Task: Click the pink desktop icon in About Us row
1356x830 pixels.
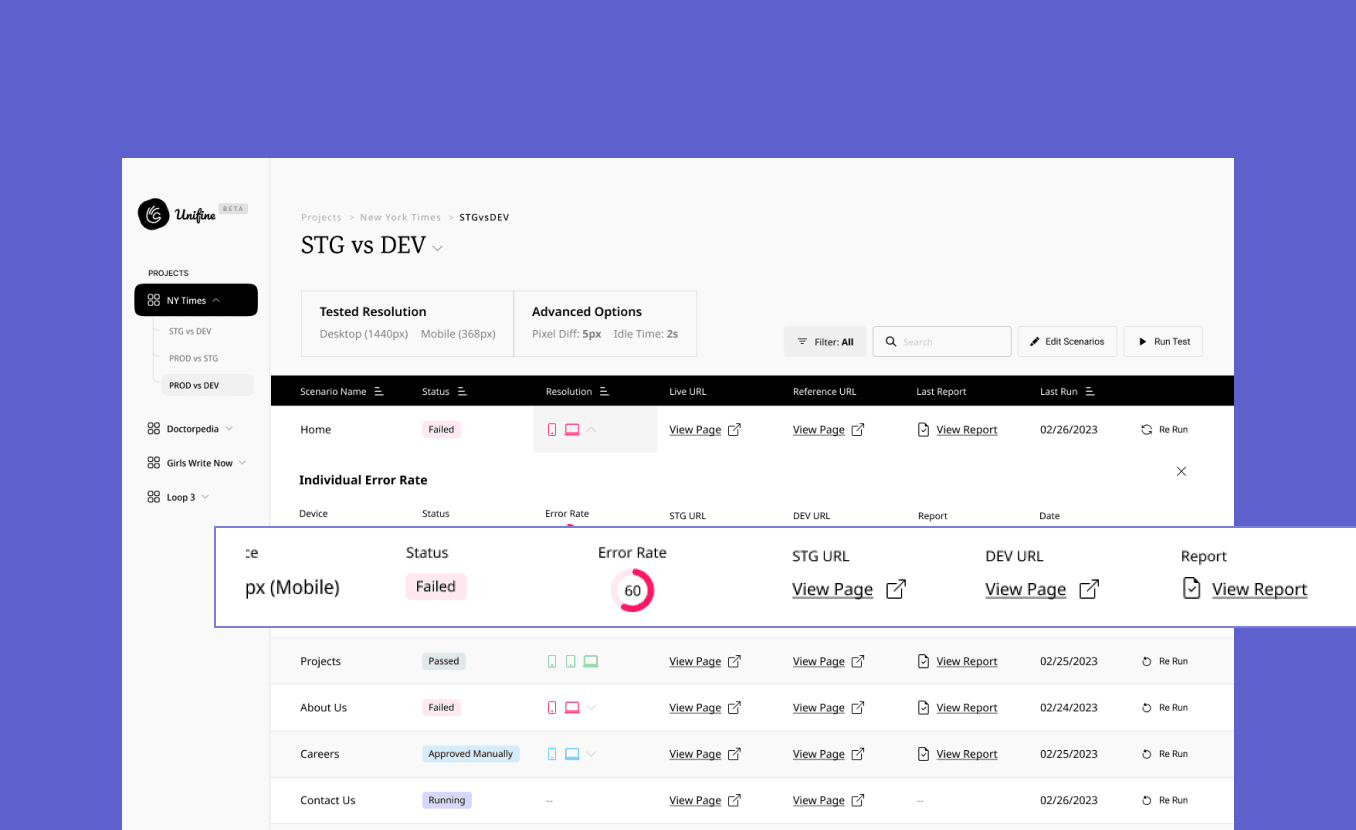Action: [x=572, y=708]
